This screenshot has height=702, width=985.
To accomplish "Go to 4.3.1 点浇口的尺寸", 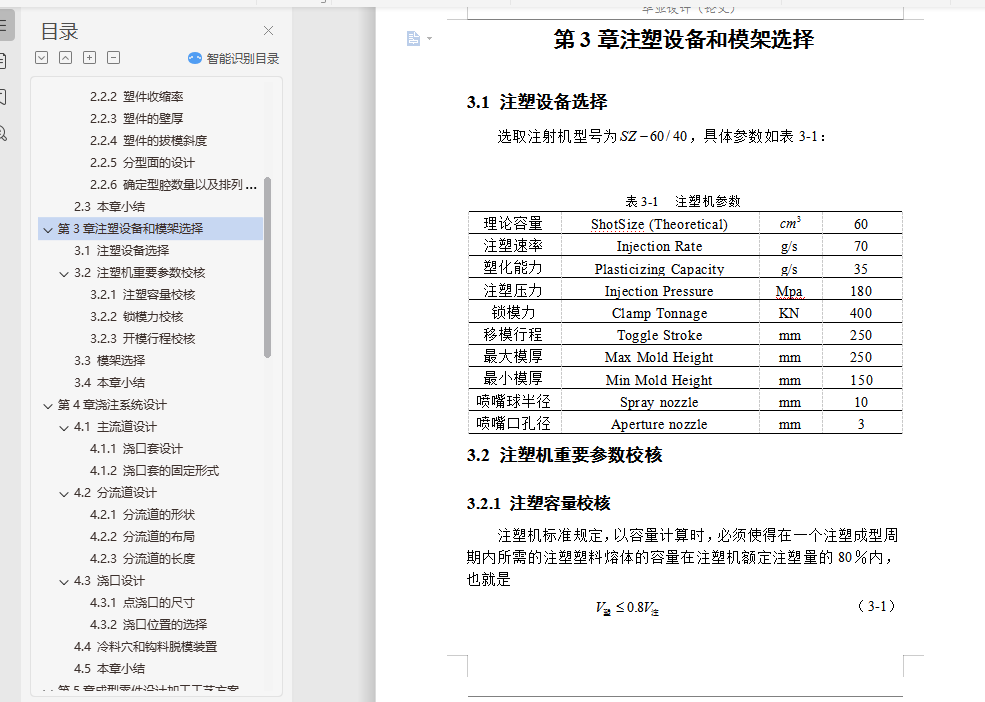I will [x=143, y=603].
